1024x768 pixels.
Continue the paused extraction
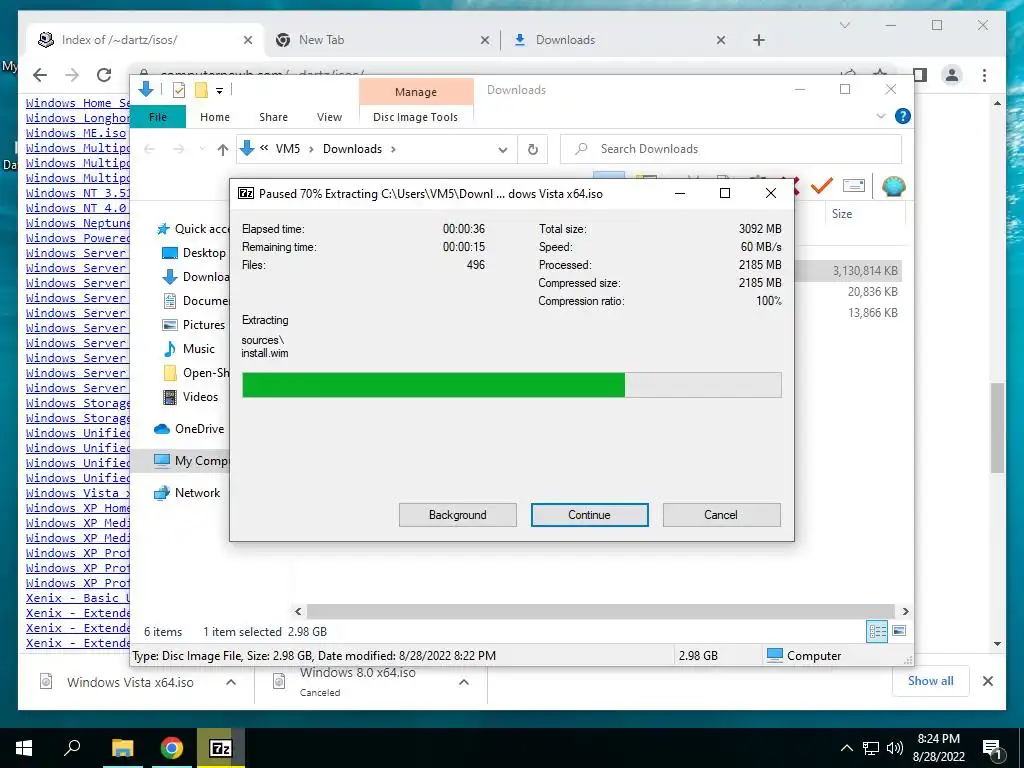click(x=589, y=515)
